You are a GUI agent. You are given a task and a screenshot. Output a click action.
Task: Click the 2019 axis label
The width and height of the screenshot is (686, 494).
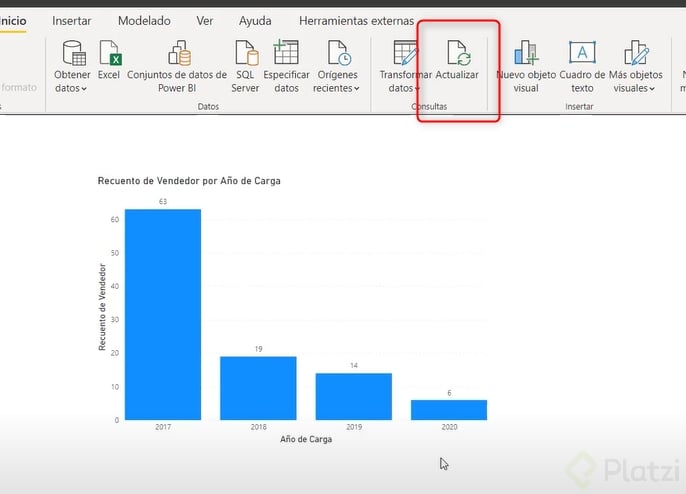[354, 427]
